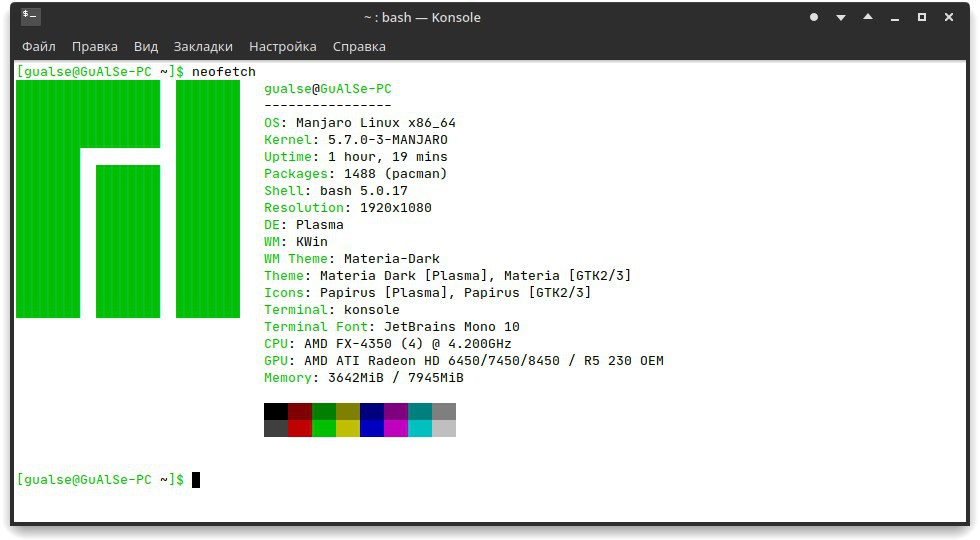Click 'Memory: 3642MiB / 7945MiB' line
Viewport: 980px width, 540px height.
364,378
